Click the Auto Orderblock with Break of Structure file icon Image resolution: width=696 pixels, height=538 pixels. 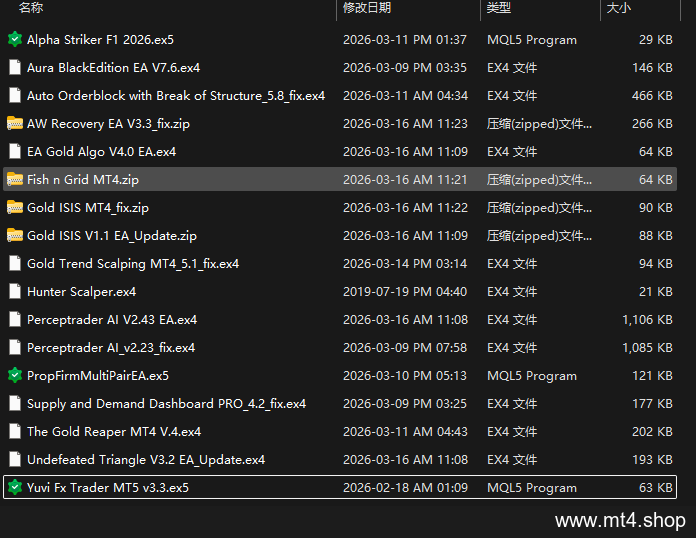[x=15, y=95]
